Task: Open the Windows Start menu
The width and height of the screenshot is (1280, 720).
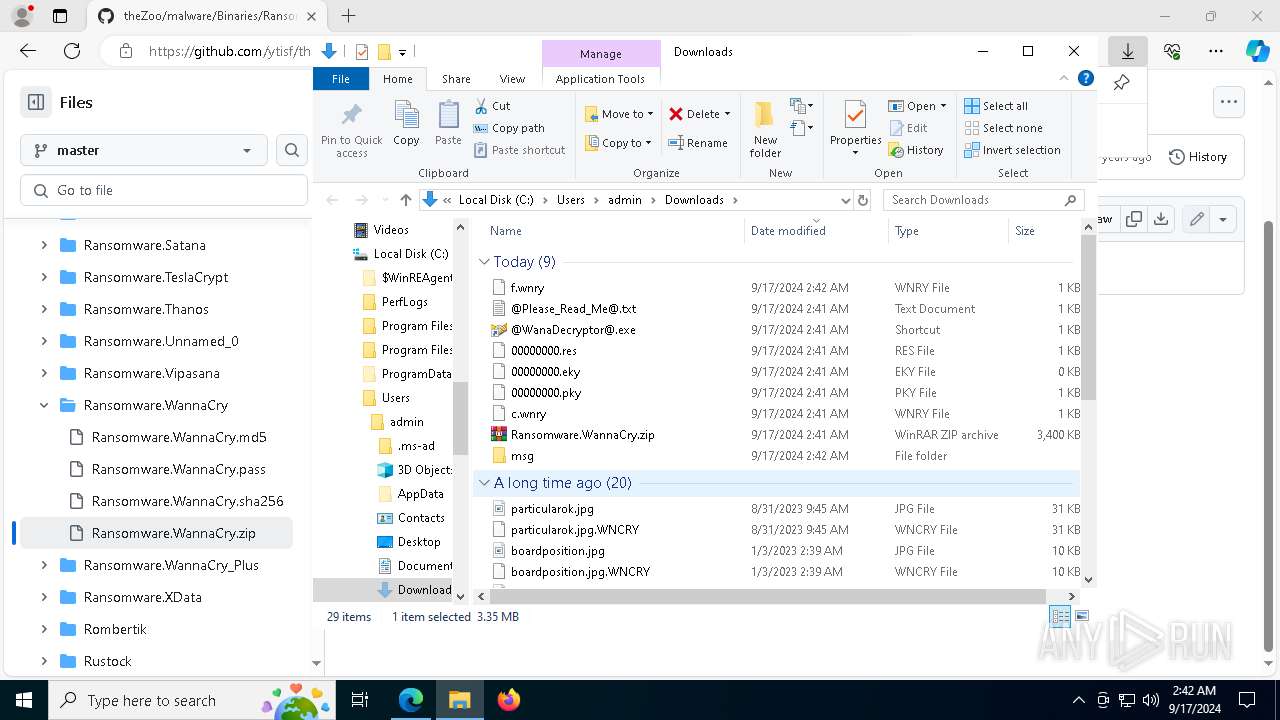Action: [23, 700]
